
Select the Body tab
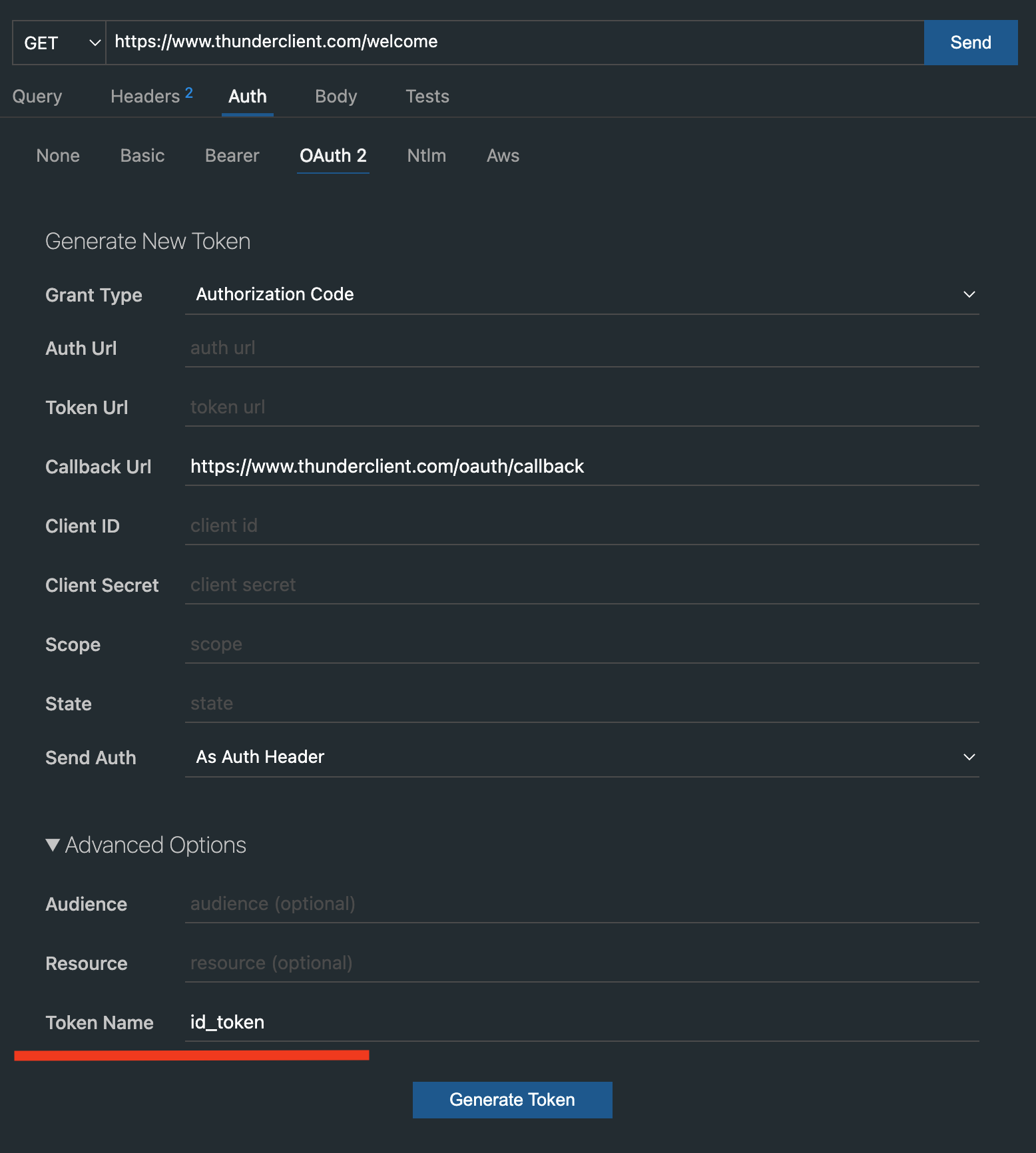point(335,97)
